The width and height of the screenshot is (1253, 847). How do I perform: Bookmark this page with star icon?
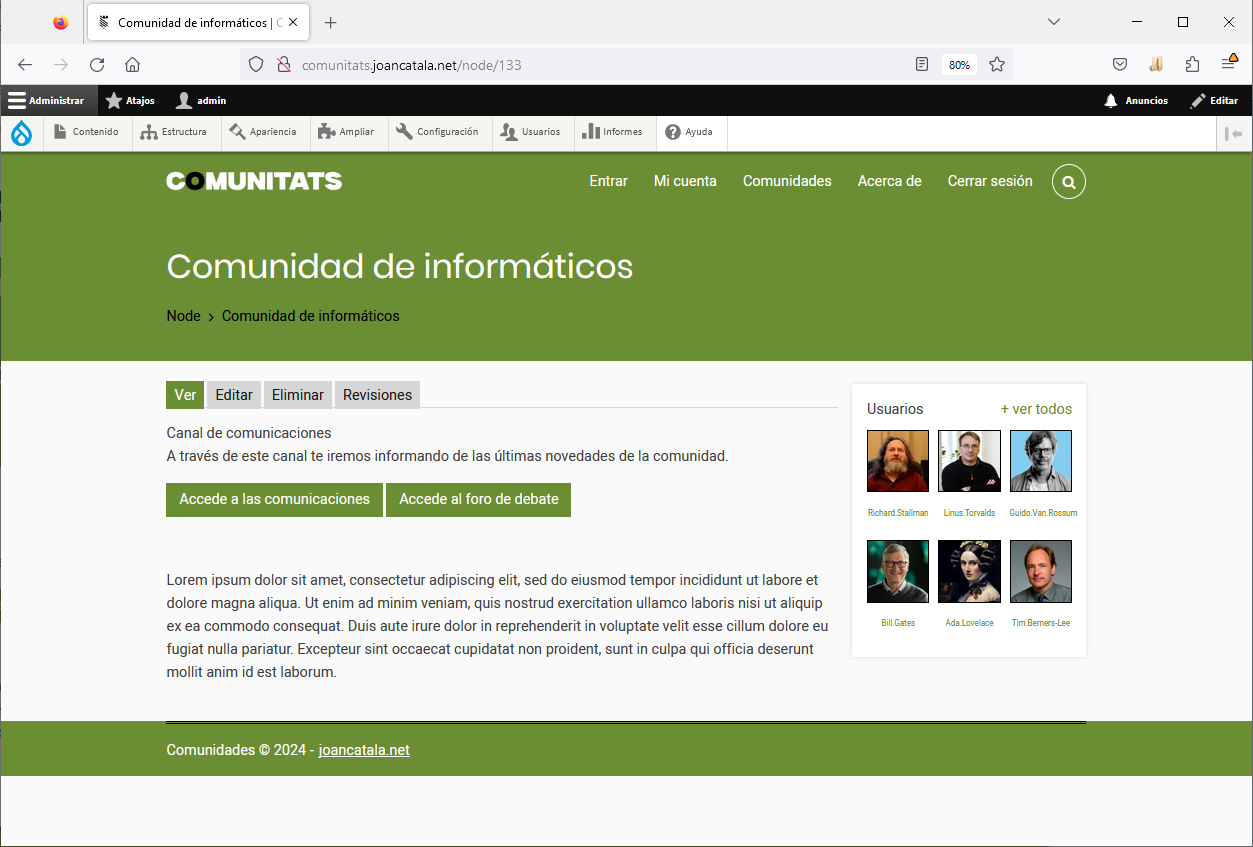[997, 65]
